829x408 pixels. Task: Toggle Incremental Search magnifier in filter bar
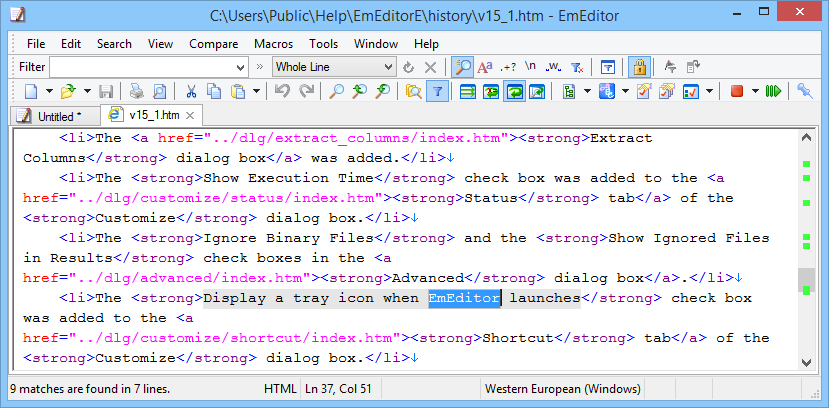[463, 67]
